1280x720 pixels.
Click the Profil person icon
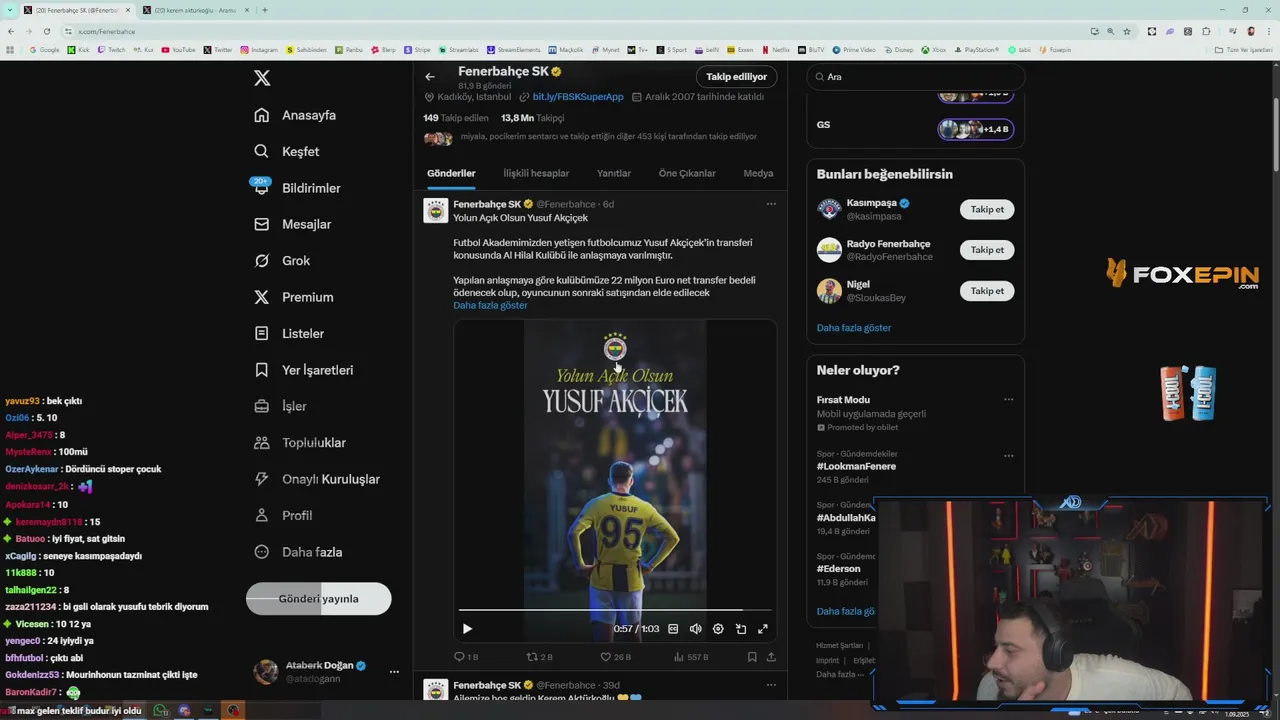coord(262,515)
